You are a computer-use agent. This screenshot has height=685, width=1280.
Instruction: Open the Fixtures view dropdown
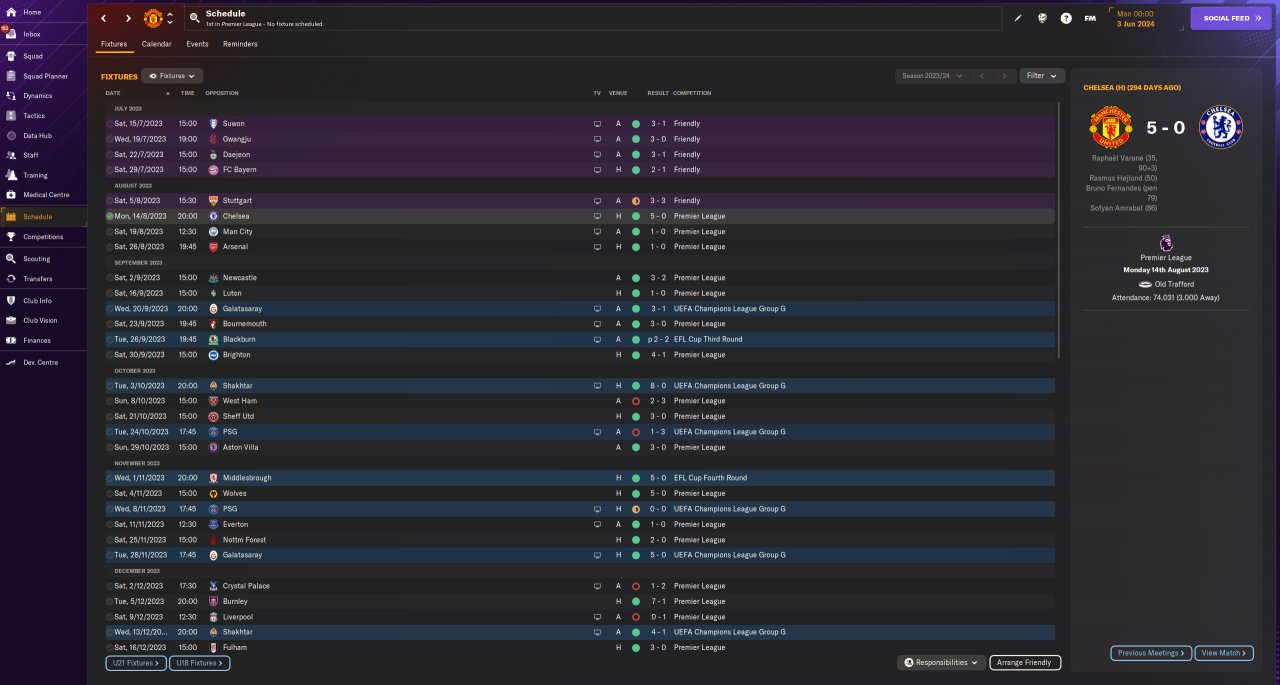pos(173,75)
